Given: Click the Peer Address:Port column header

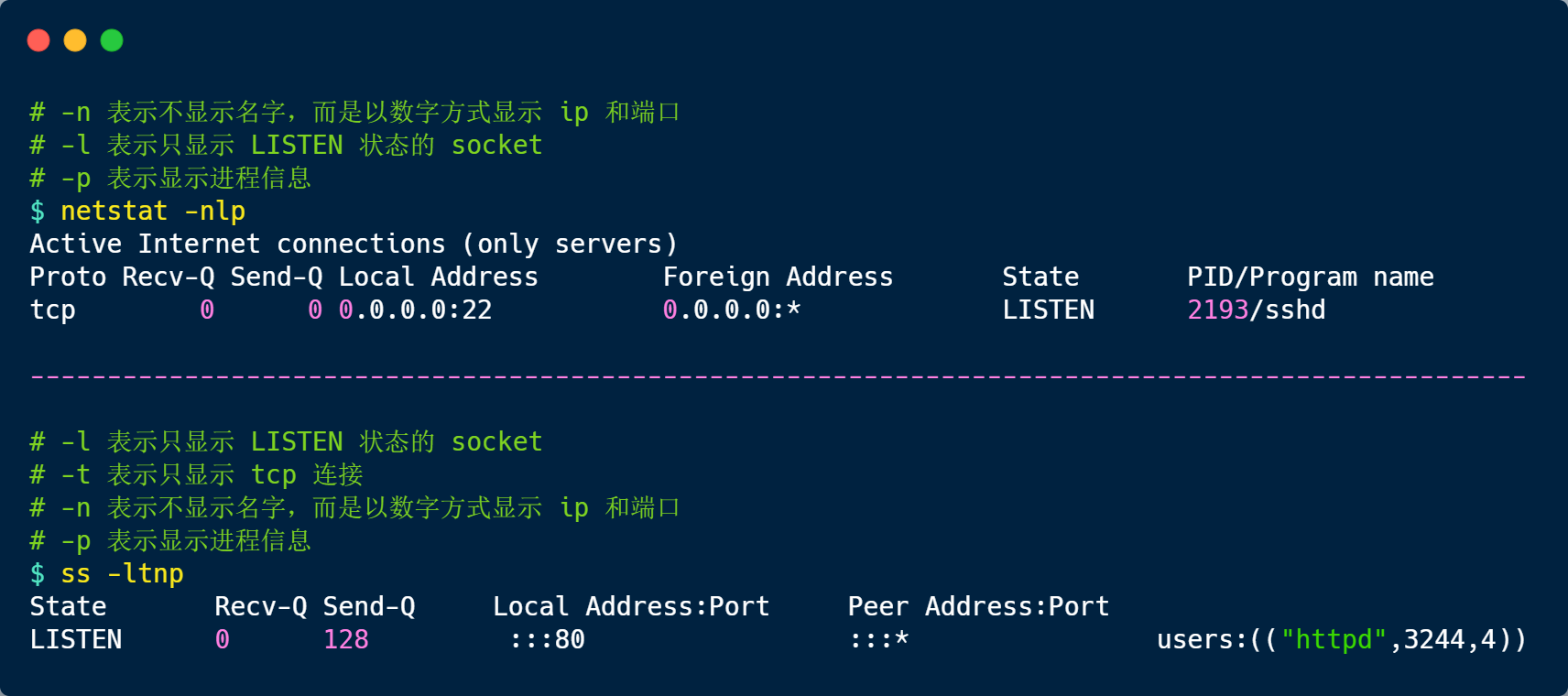Looking at the screenshot, I should 978,607.
